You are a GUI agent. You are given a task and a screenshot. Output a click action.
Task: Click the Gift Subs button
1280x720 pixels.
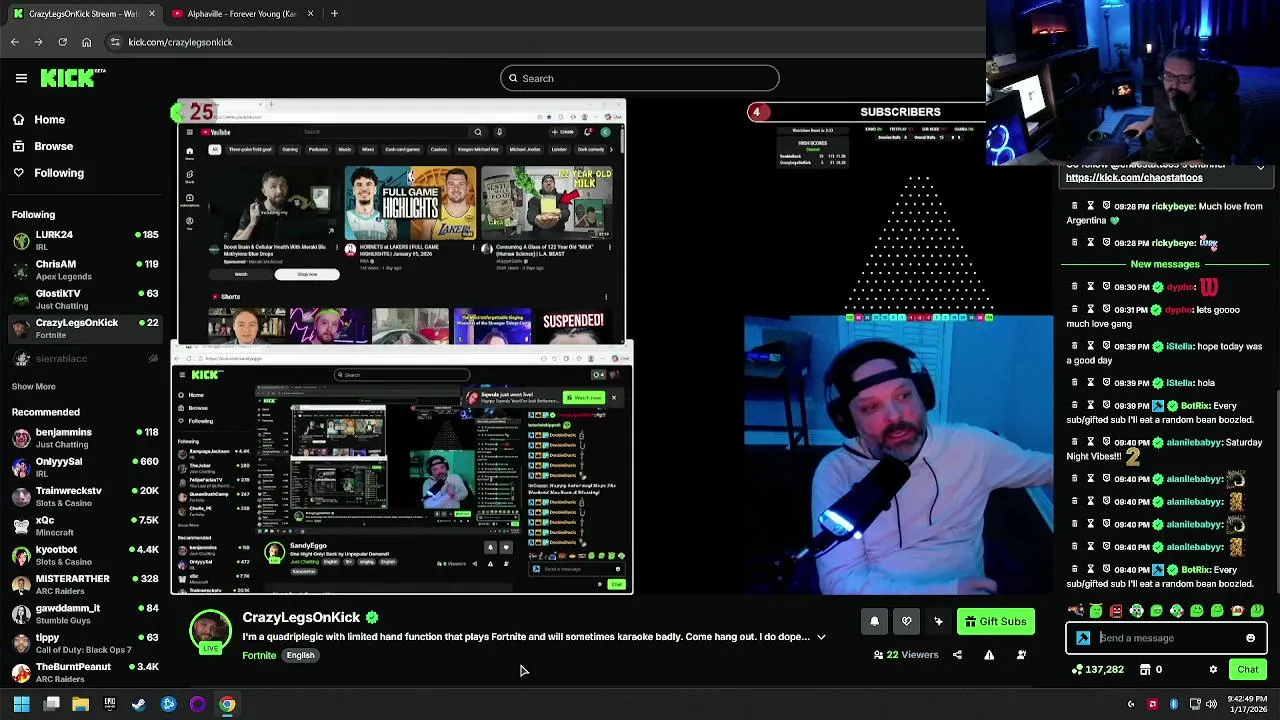click(996, 621)
